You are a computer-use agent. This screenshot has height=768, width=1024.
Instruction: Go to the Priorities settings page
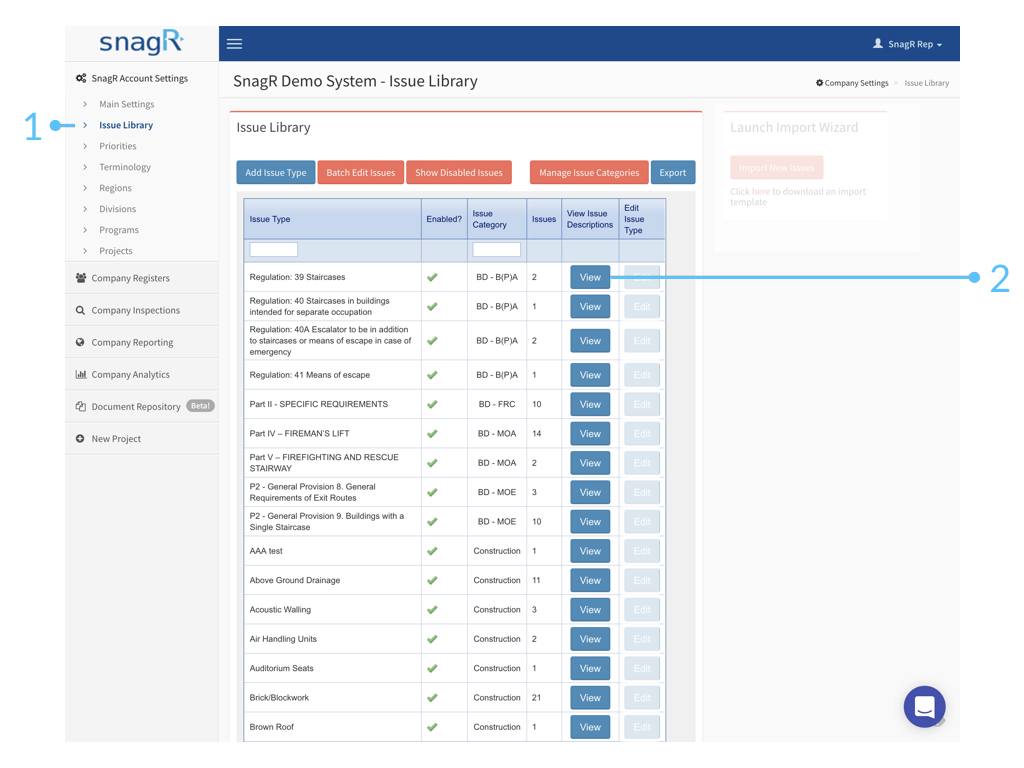coord(118,146)
